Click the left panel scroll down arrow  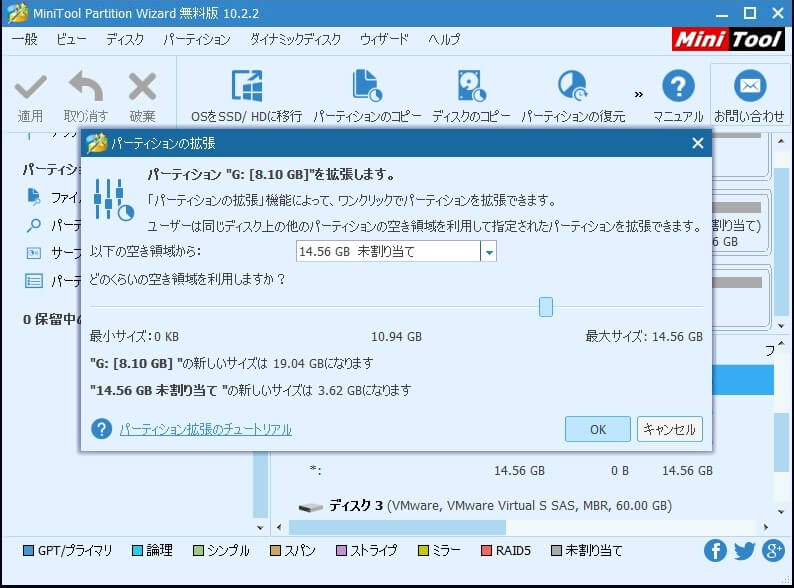260,528
